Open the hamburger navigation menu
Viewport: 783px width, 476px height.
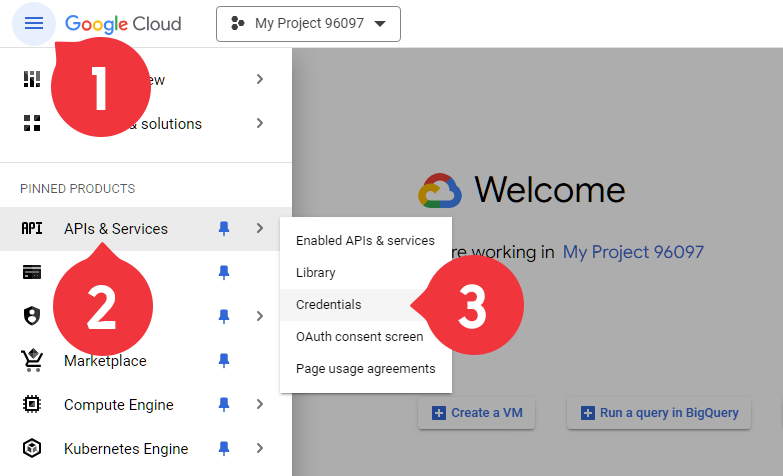(33, 23)
